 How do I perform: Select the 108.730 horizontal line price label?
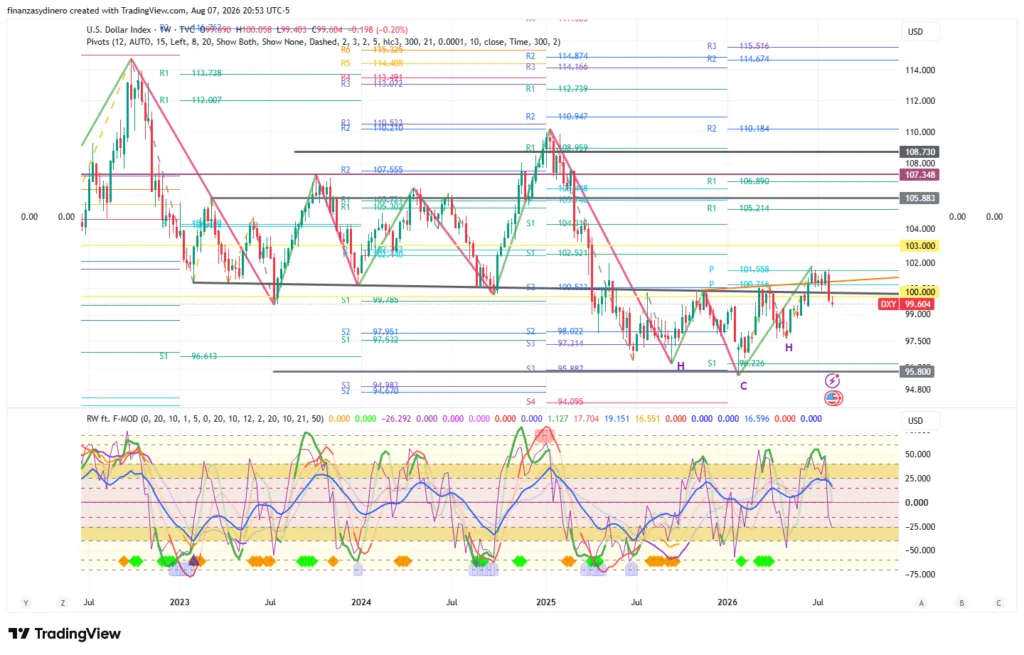920,152
